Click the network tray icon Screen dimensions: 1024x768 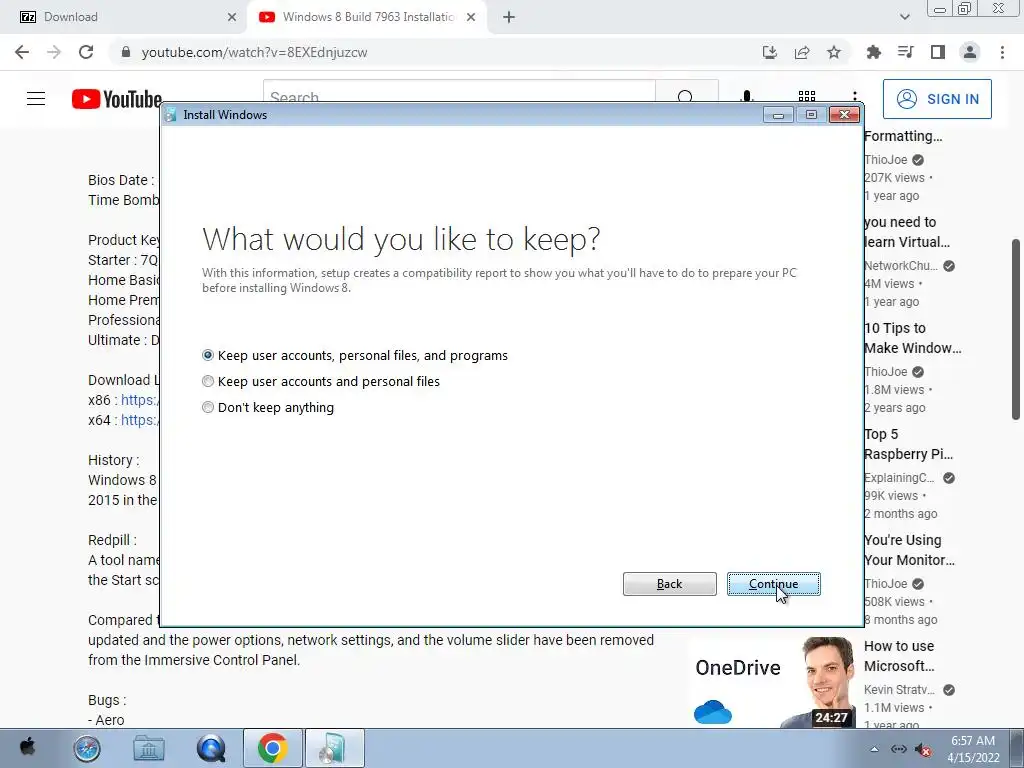899,749
